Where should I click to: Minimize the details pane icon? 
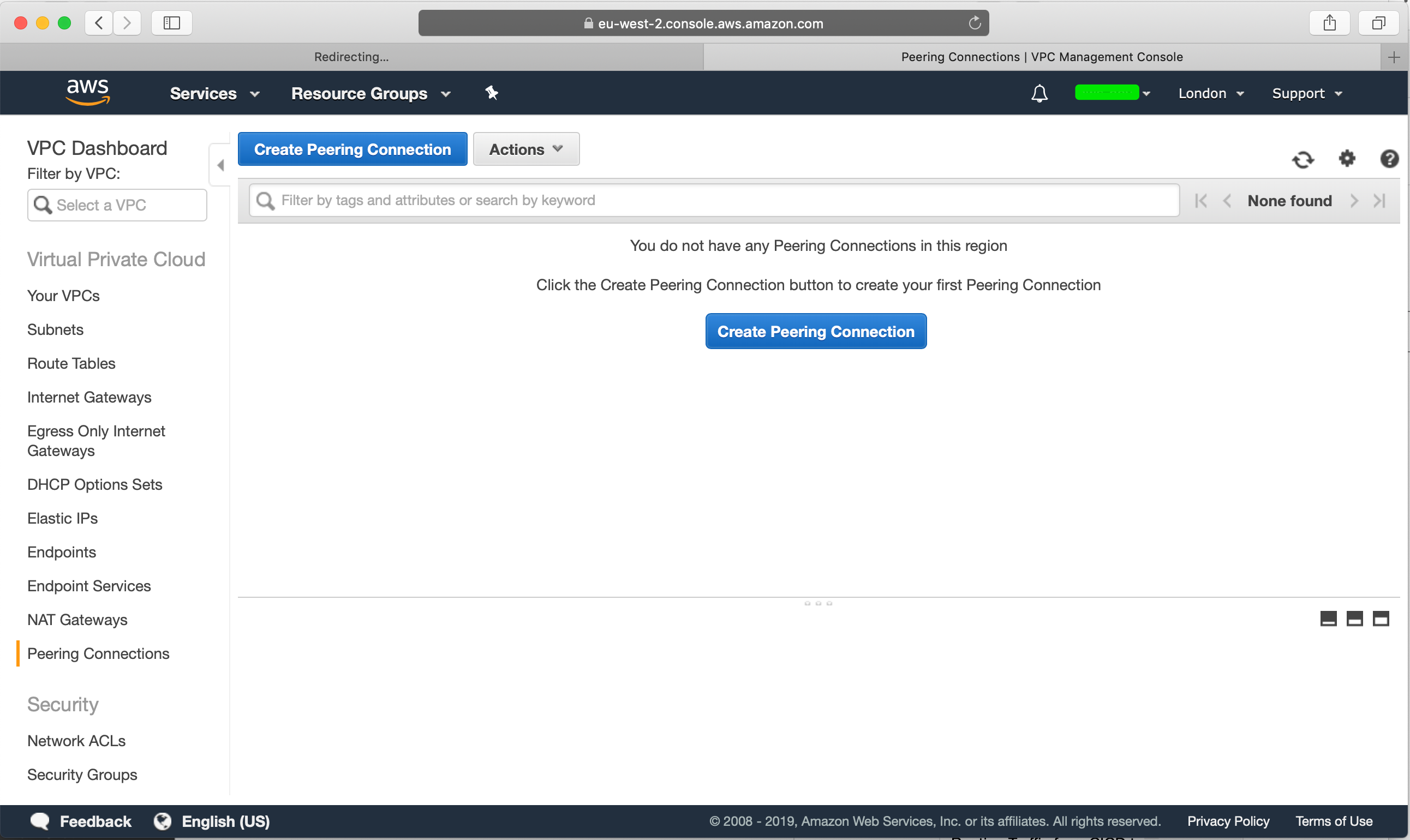(x=1328, y=619)
